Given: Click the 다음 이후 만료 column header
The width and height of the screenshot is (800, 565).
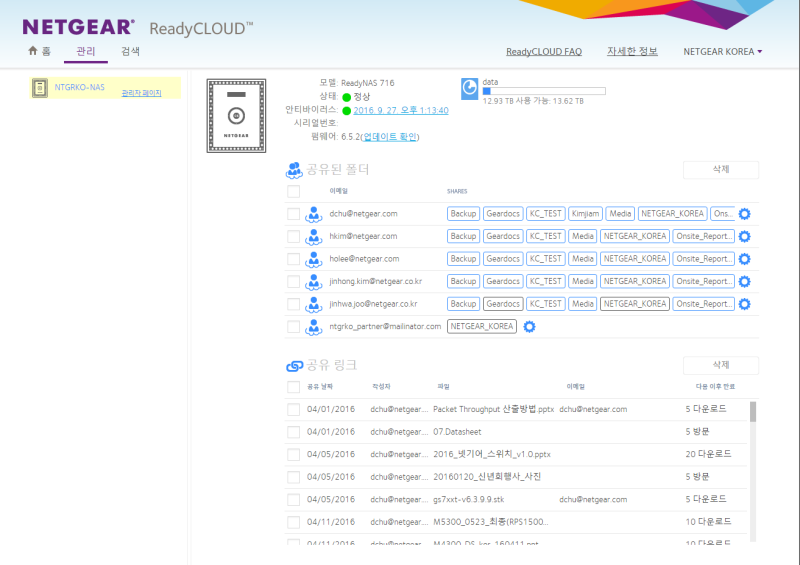Looking at the screenshot, I should [x=715, y=387].
